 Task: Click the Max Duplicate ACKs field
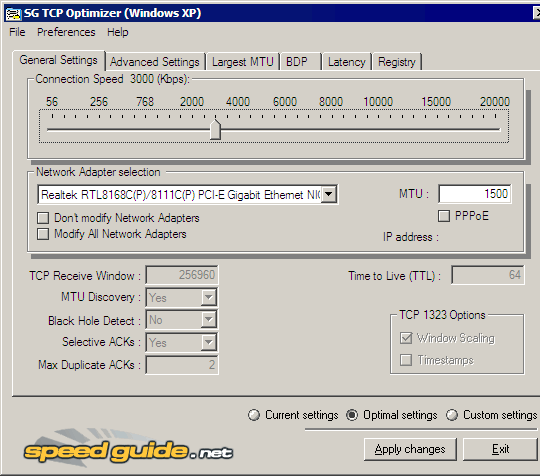[x=182, y=365]
